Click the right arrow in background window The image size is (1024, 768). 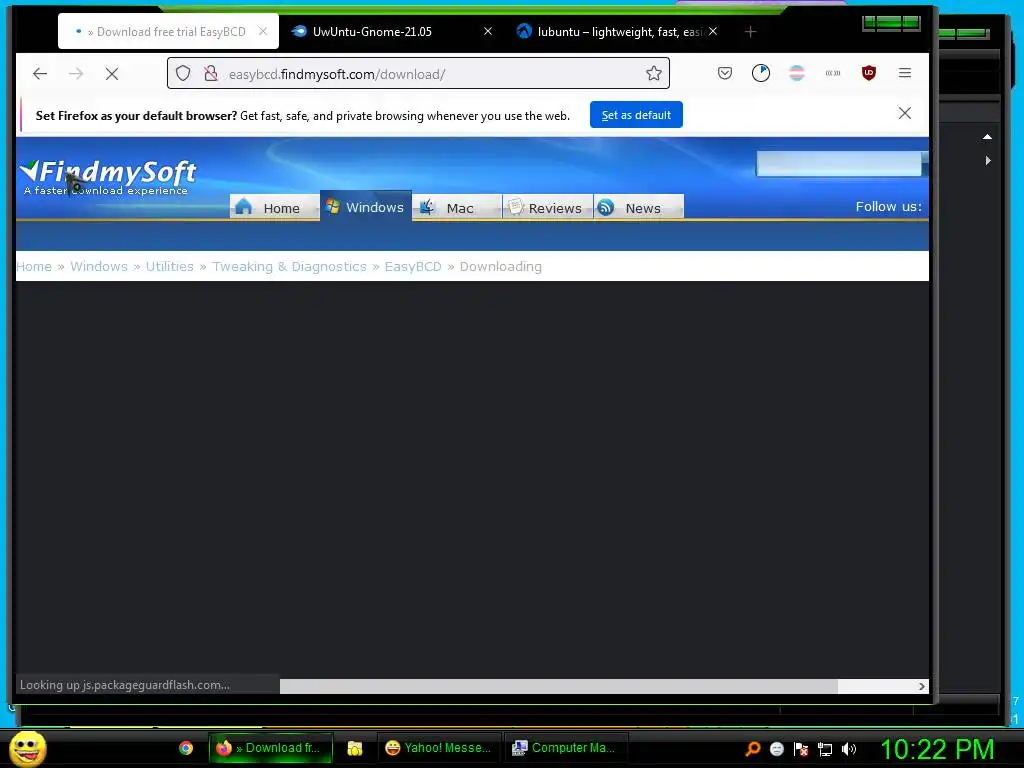988,161
